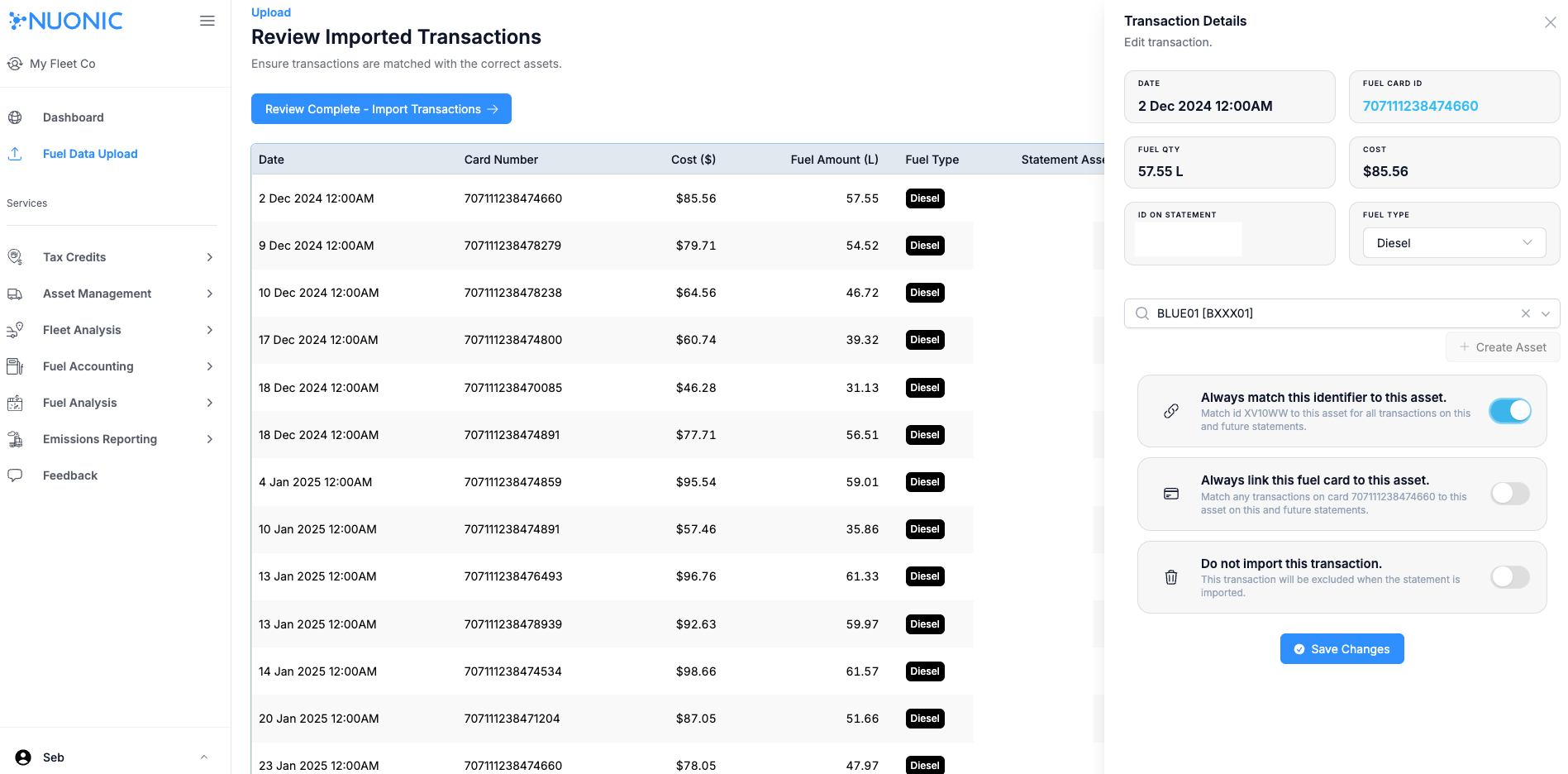Open the Fuel Type Diesel dropdown
Viewport: 1568px width, 774px height.
1454,243
